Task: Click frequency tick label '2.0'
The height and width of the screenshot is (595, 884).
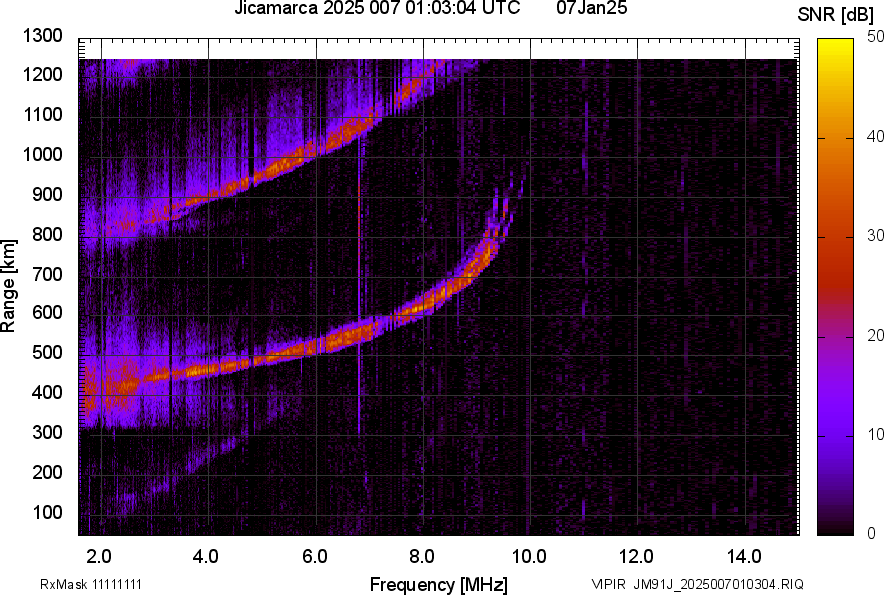Action: tap(99, 557)
